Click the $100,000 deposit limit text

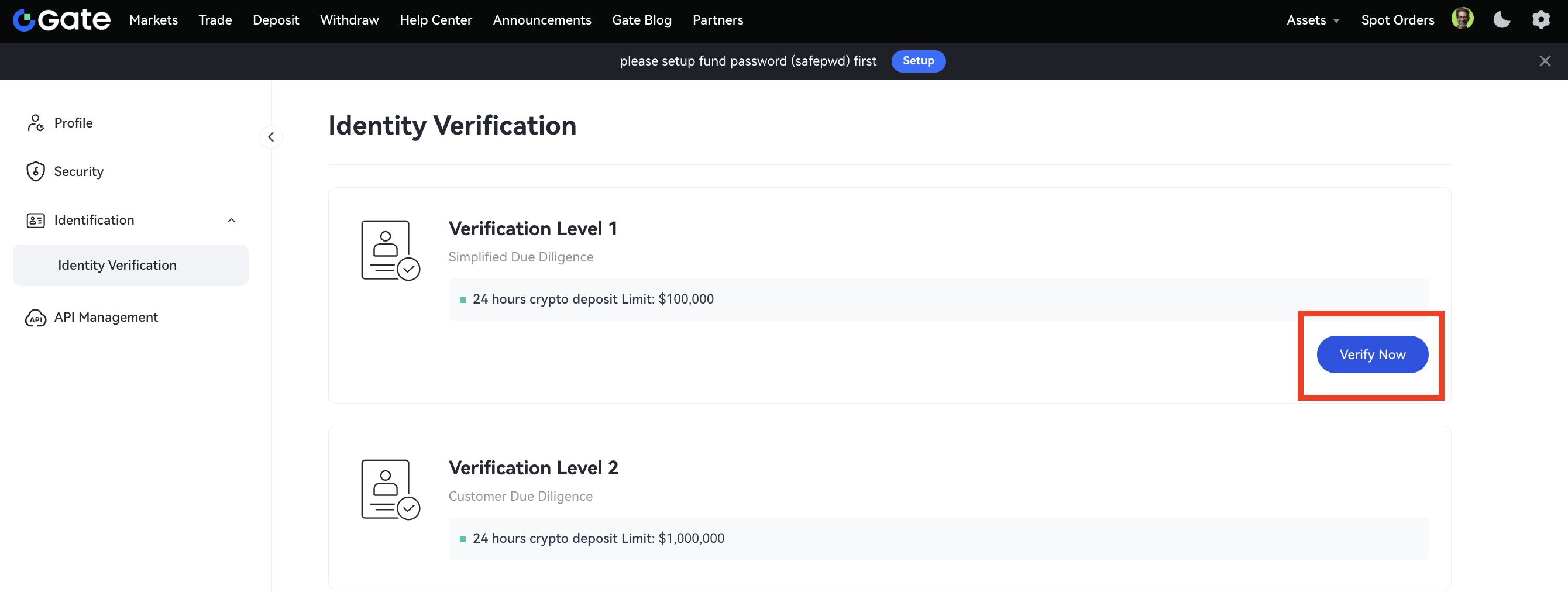click(593, 300)
